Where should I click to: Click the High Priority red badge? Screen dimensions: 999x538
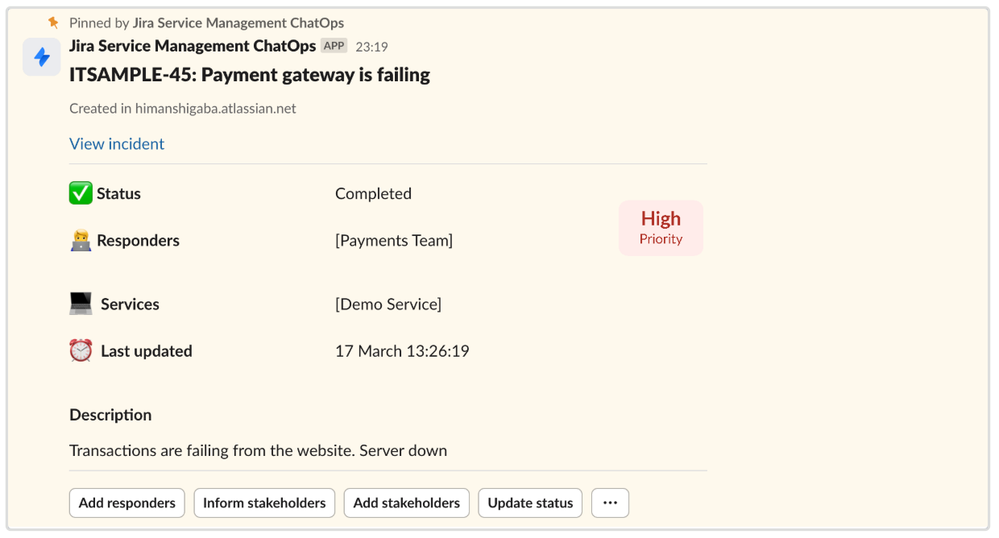click(x=661, y=228)
